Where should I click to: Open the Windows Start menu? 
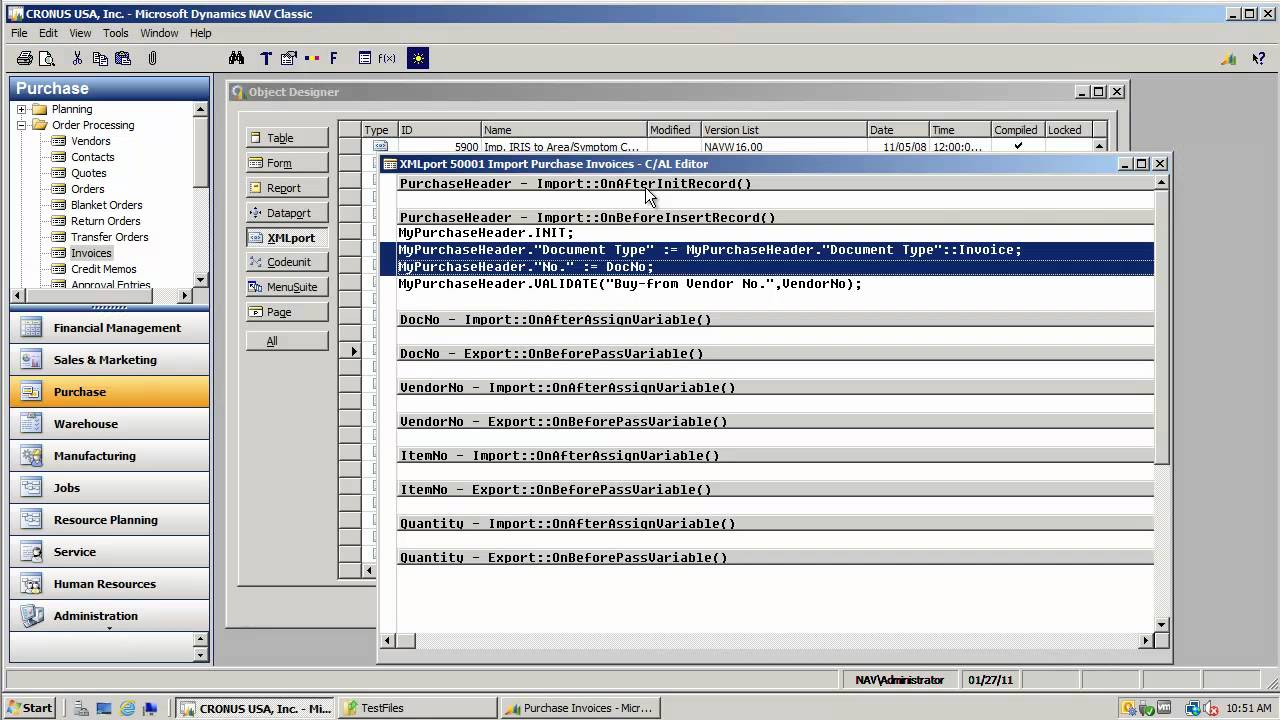[x=29, y=708]
